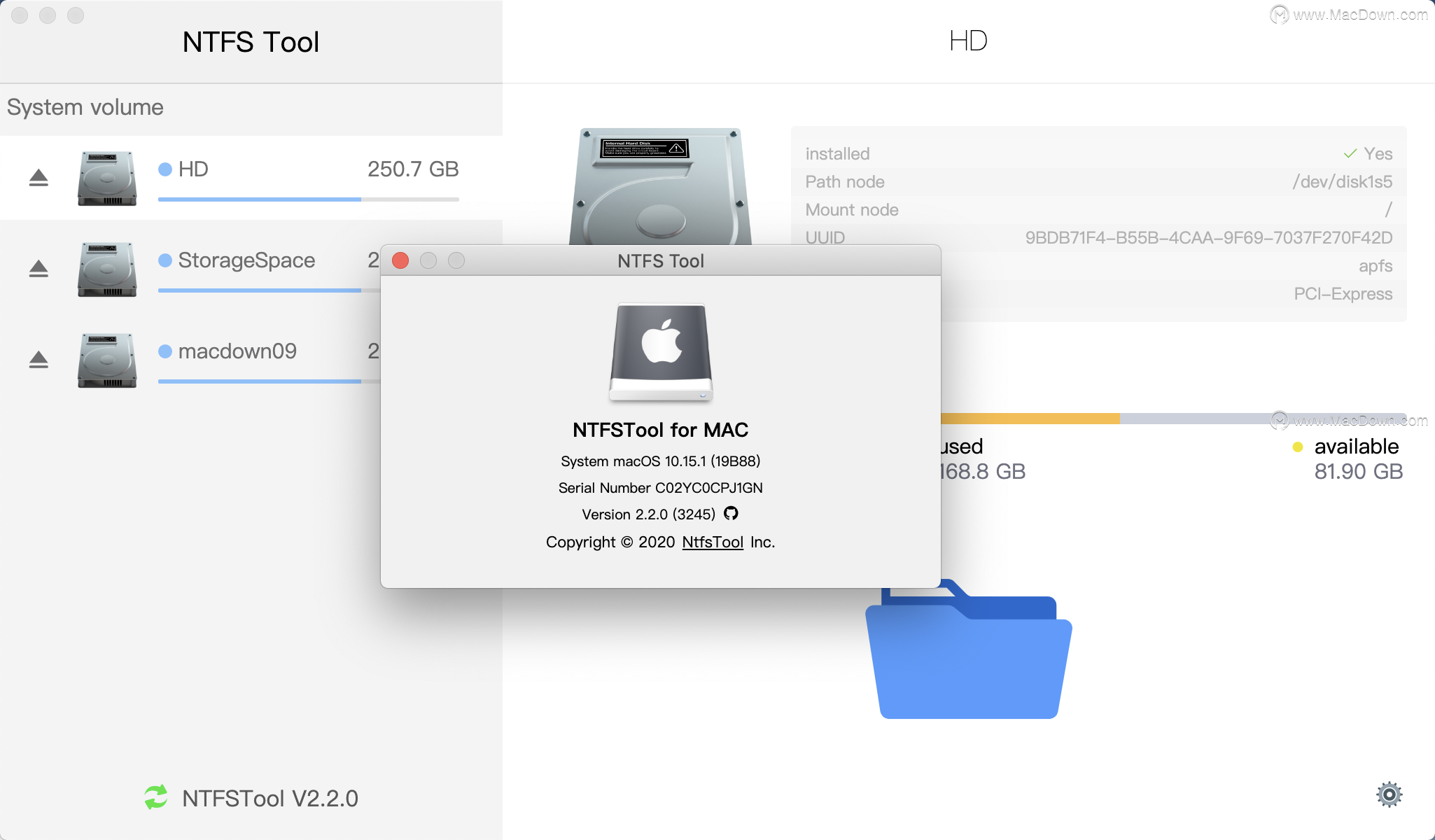Viewport: 1435px width, 840px height.
Task: Select the StorageSpace volume name
Action: [x=246, y=260]
